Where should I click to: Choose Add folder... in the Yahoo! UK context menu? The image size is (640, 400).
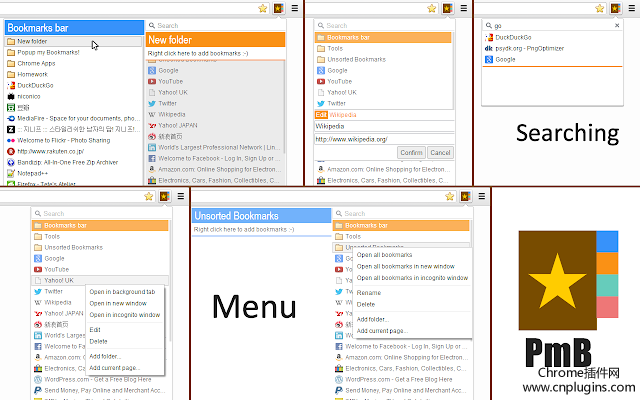(x=105, y=356)
